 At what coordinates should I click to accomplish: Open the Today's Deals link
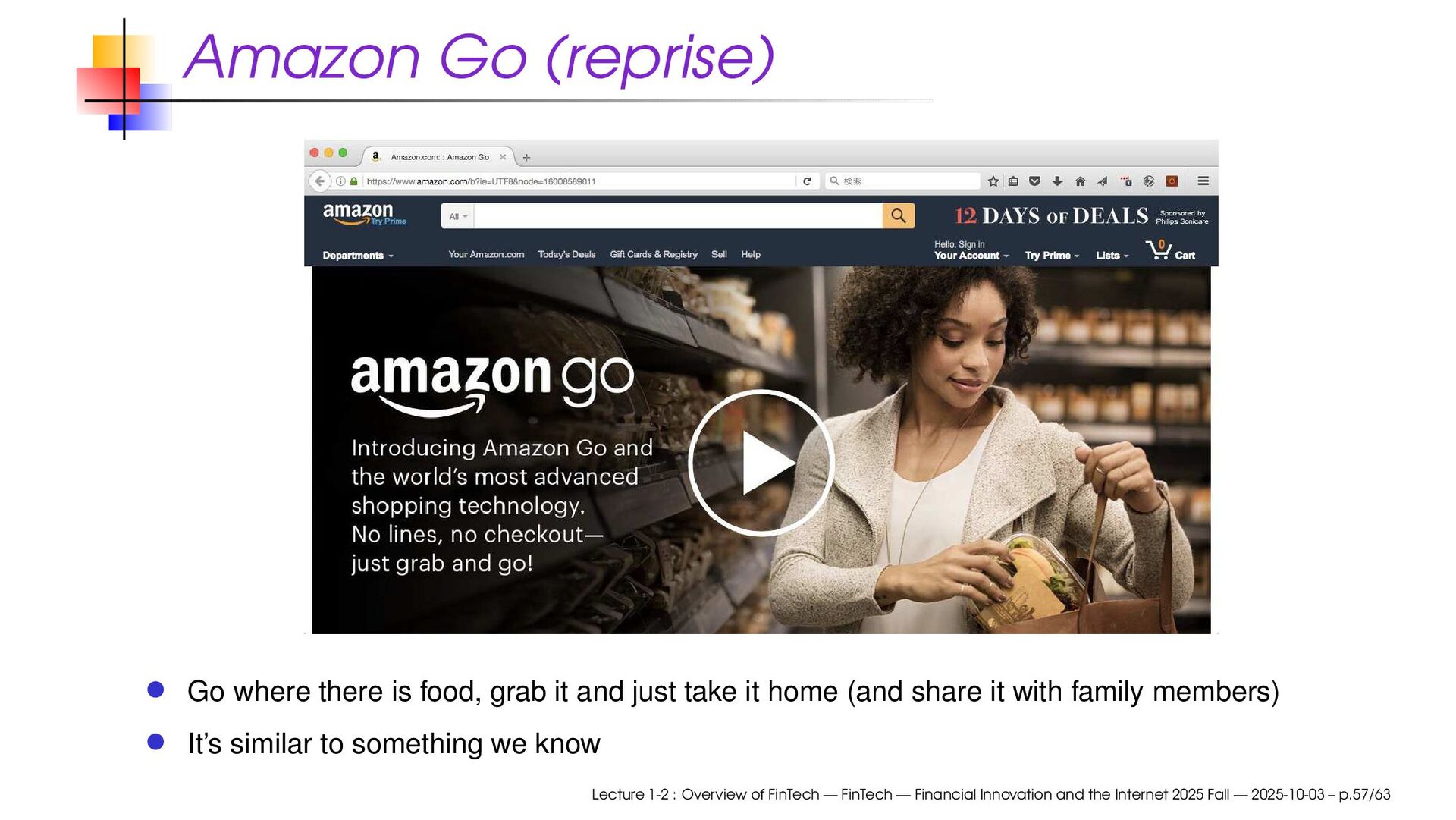(566, 255)
